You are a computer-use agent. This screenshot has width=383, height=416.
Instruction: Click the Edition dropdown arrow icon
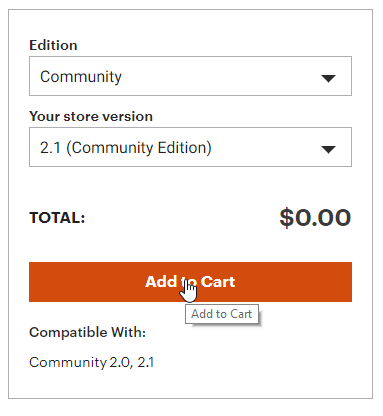pyautogui.click(x=328, y=78)
